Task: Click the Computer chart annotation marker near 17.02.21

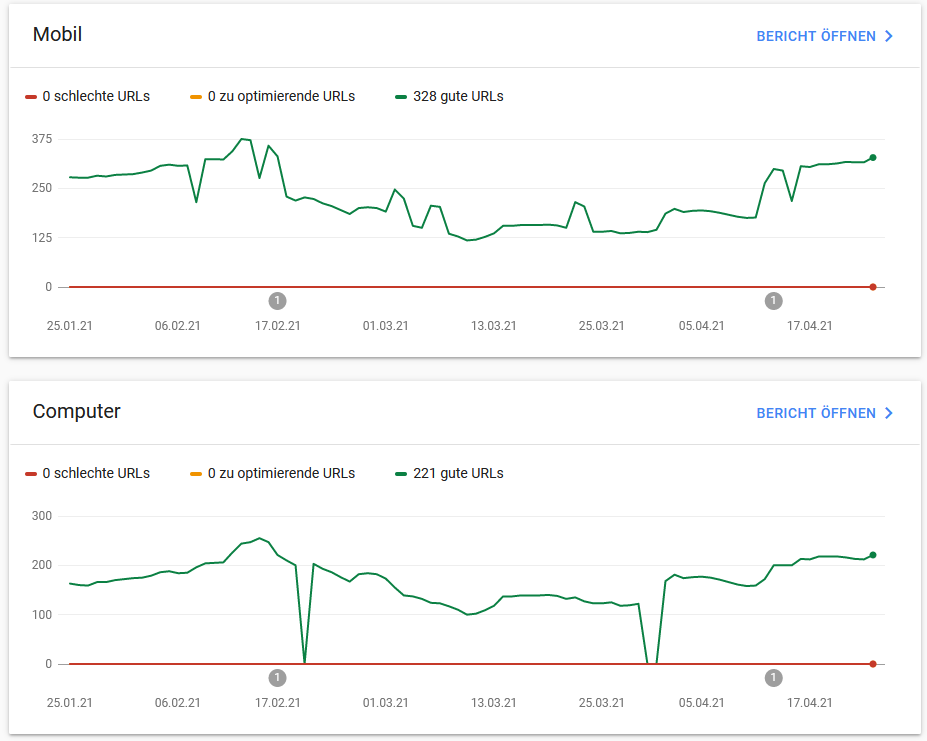Action: (277, 678)
